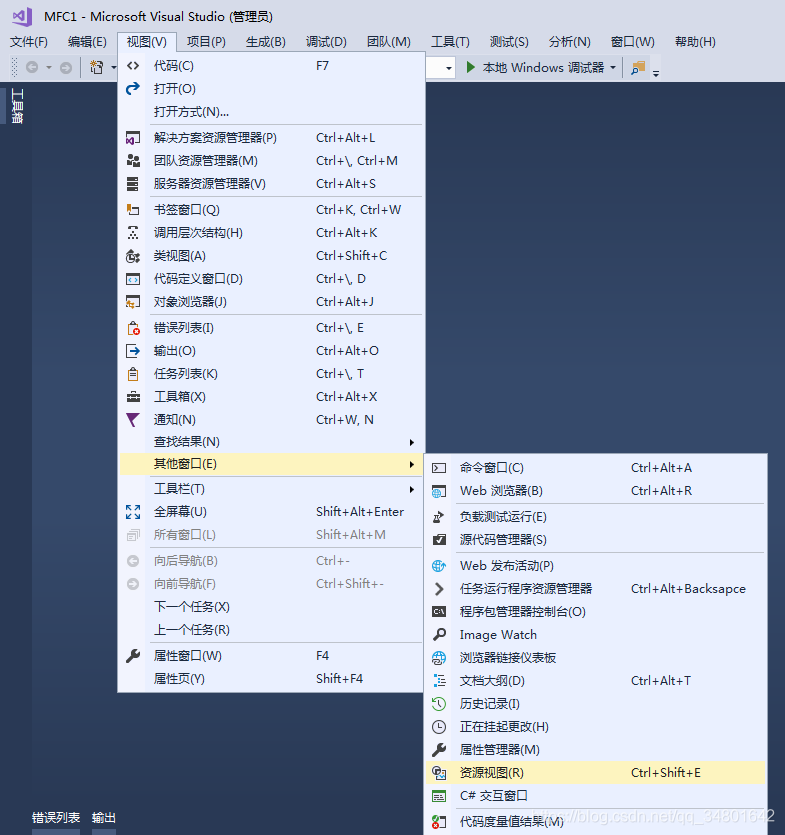
Task: Click the wrench icon beside 属性窗口(W)
Action: 133,656
